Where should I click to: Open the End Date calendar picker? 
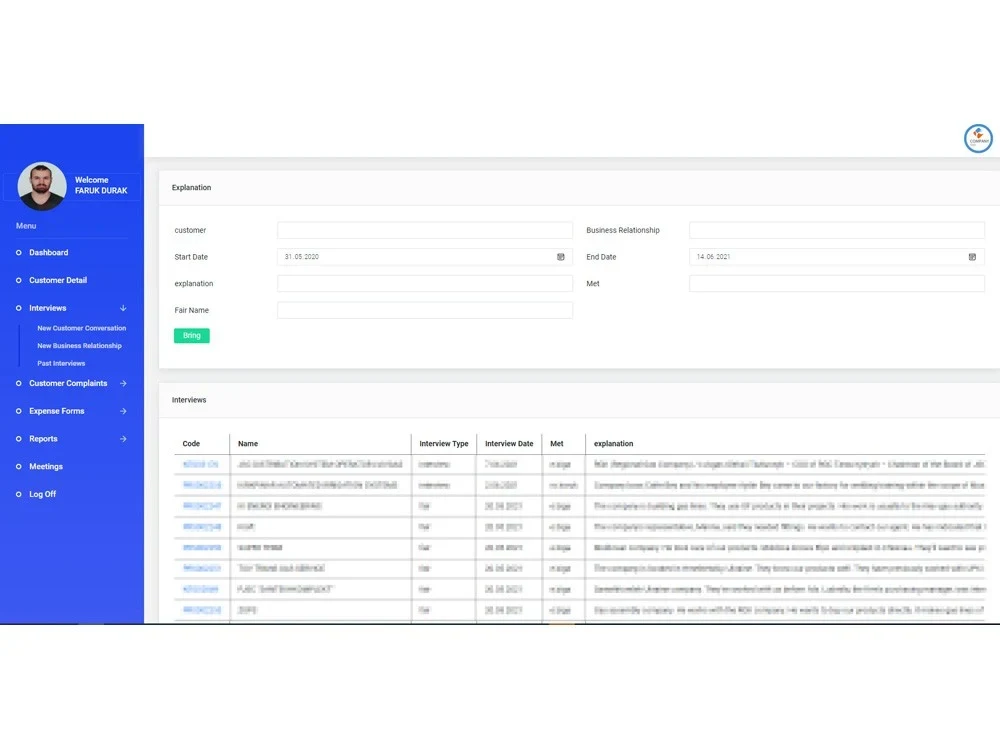coord(972,257)
